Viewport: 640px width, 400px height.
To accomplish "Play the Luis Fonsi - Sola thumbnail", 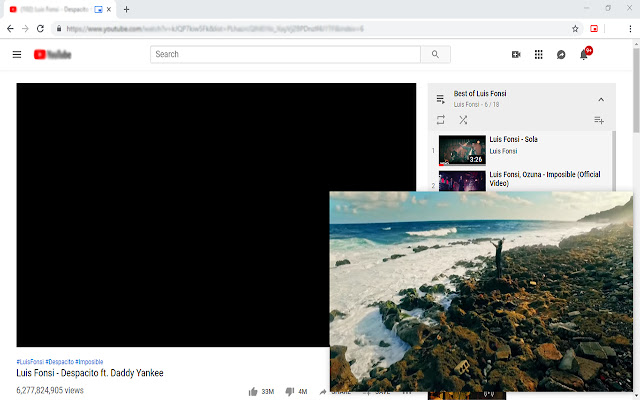I will coord(462,150).
